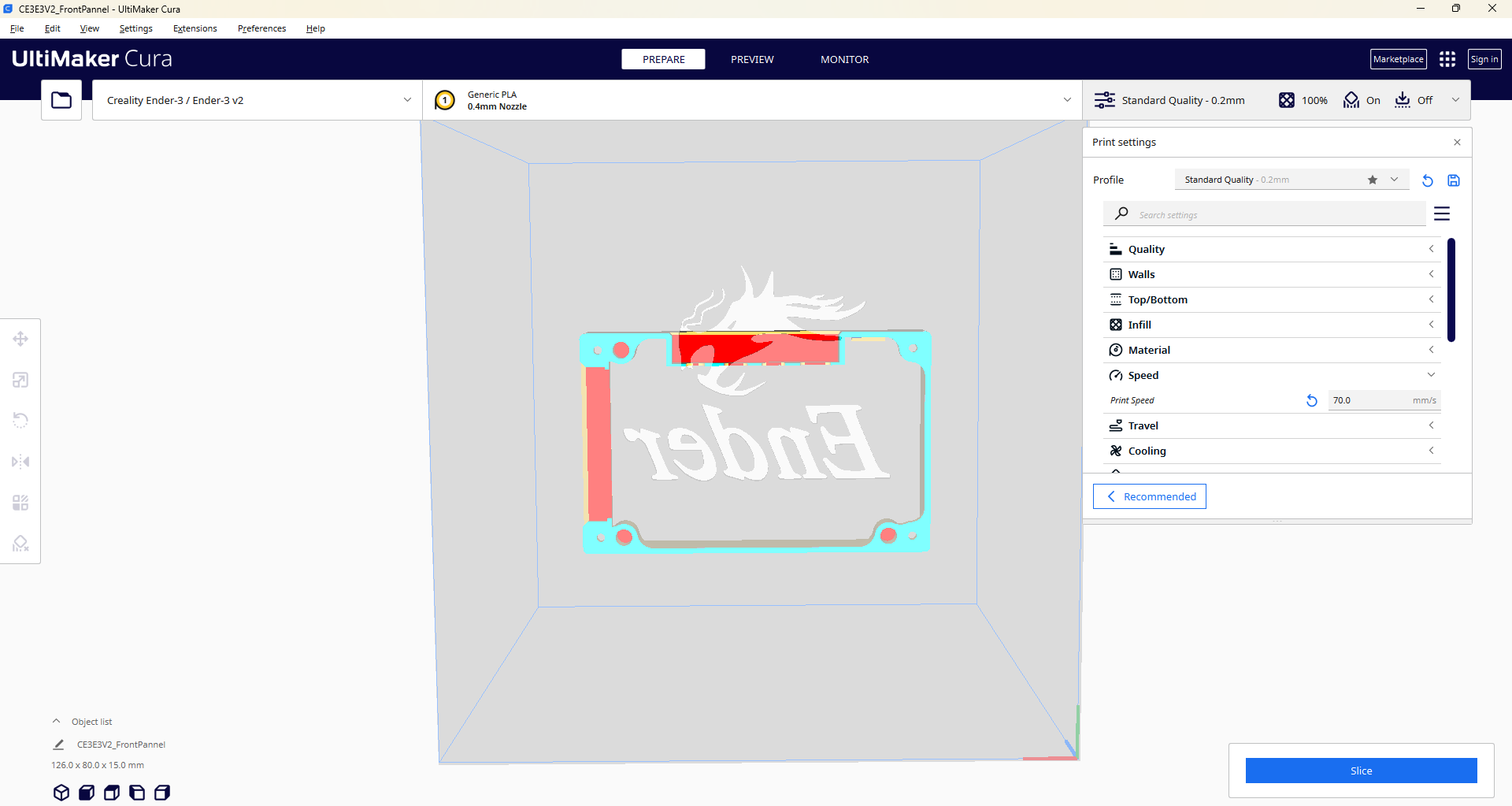Reset Print Speed to default value

(x=1312, y=400)
